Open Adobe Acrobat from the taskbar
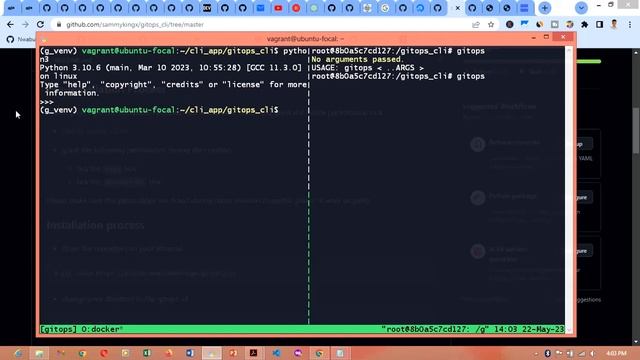 [x=253, y=353]
